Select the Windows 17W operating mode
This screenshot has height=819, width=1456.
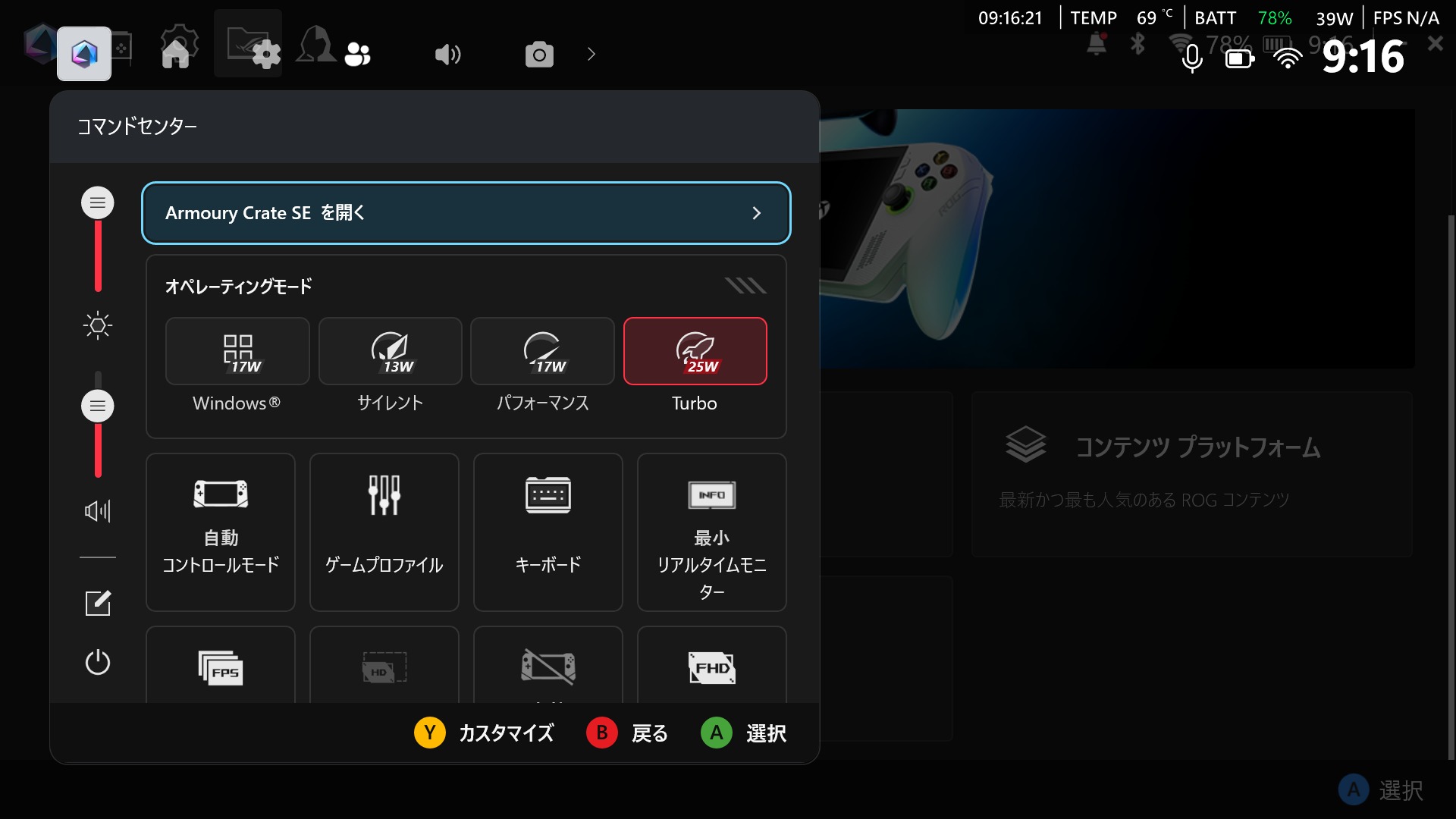[237, 351]
